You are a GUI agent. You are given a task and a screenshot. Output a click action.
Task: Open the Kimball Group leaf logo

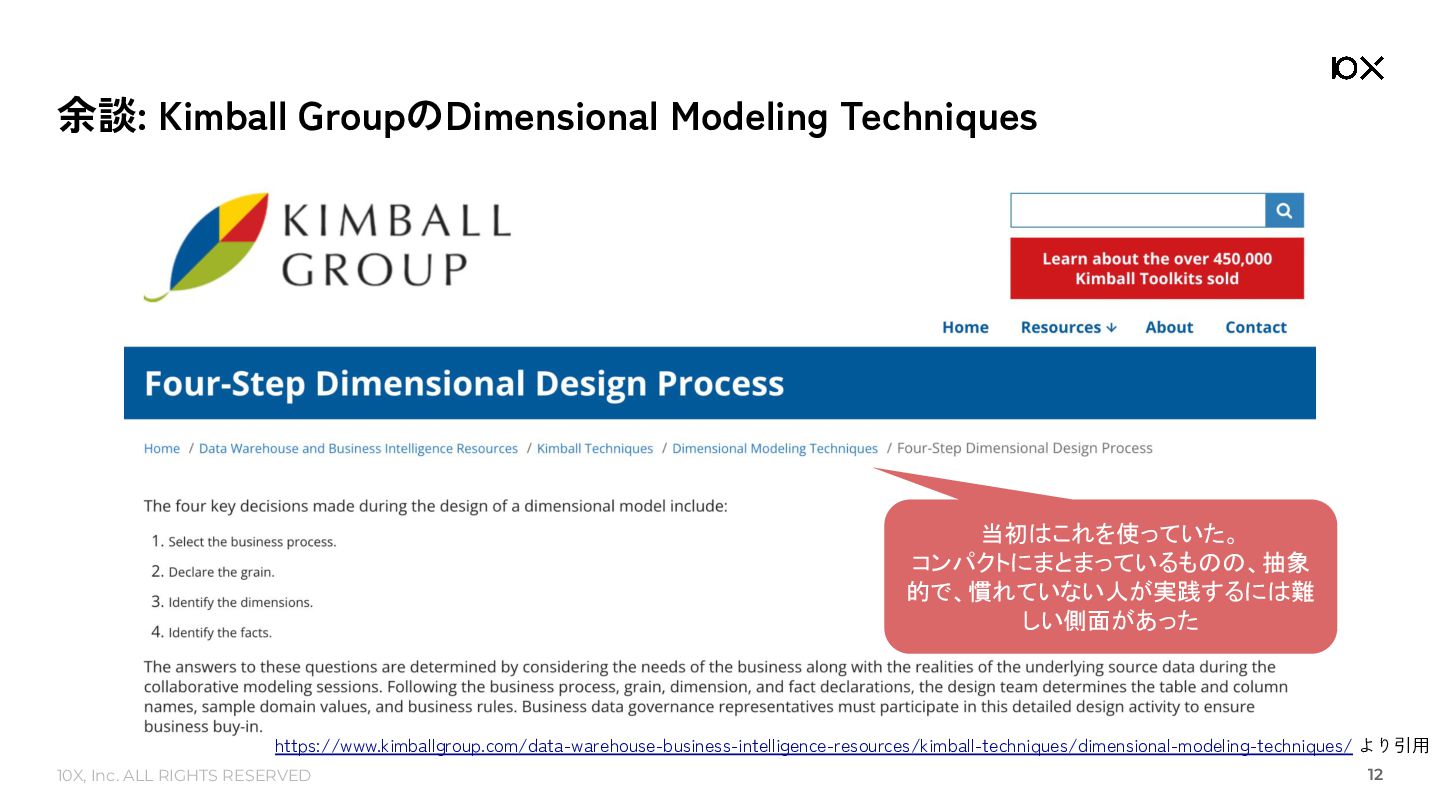pyautogui.click(x=326, y=247)
